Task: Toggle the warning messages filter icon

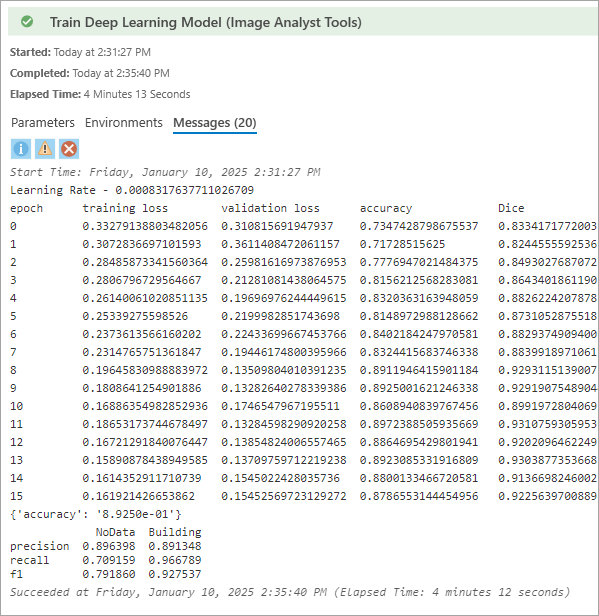Action: coord(45,149)
